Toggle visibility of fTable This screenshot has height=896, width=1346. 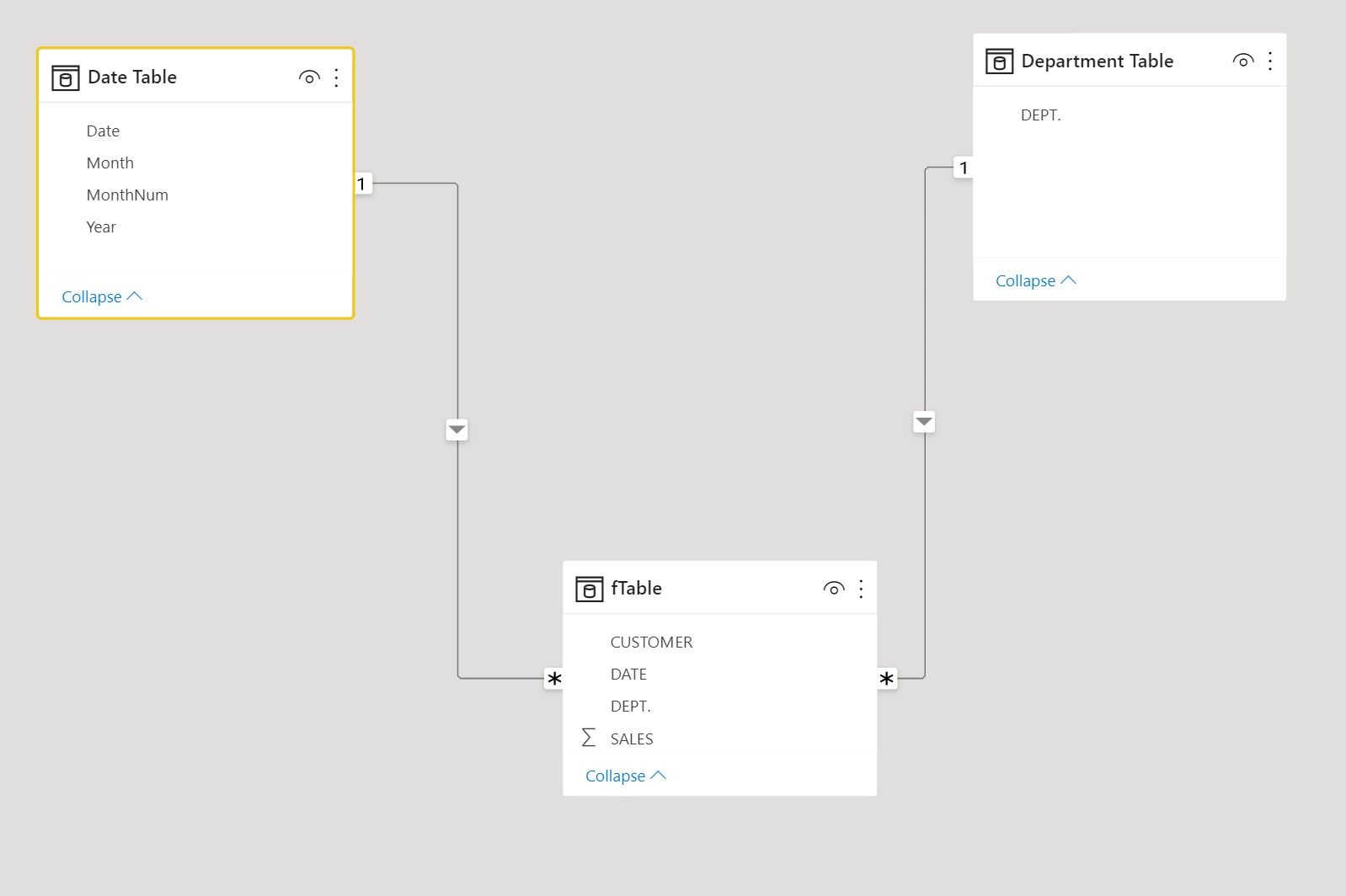coord(834,589)
